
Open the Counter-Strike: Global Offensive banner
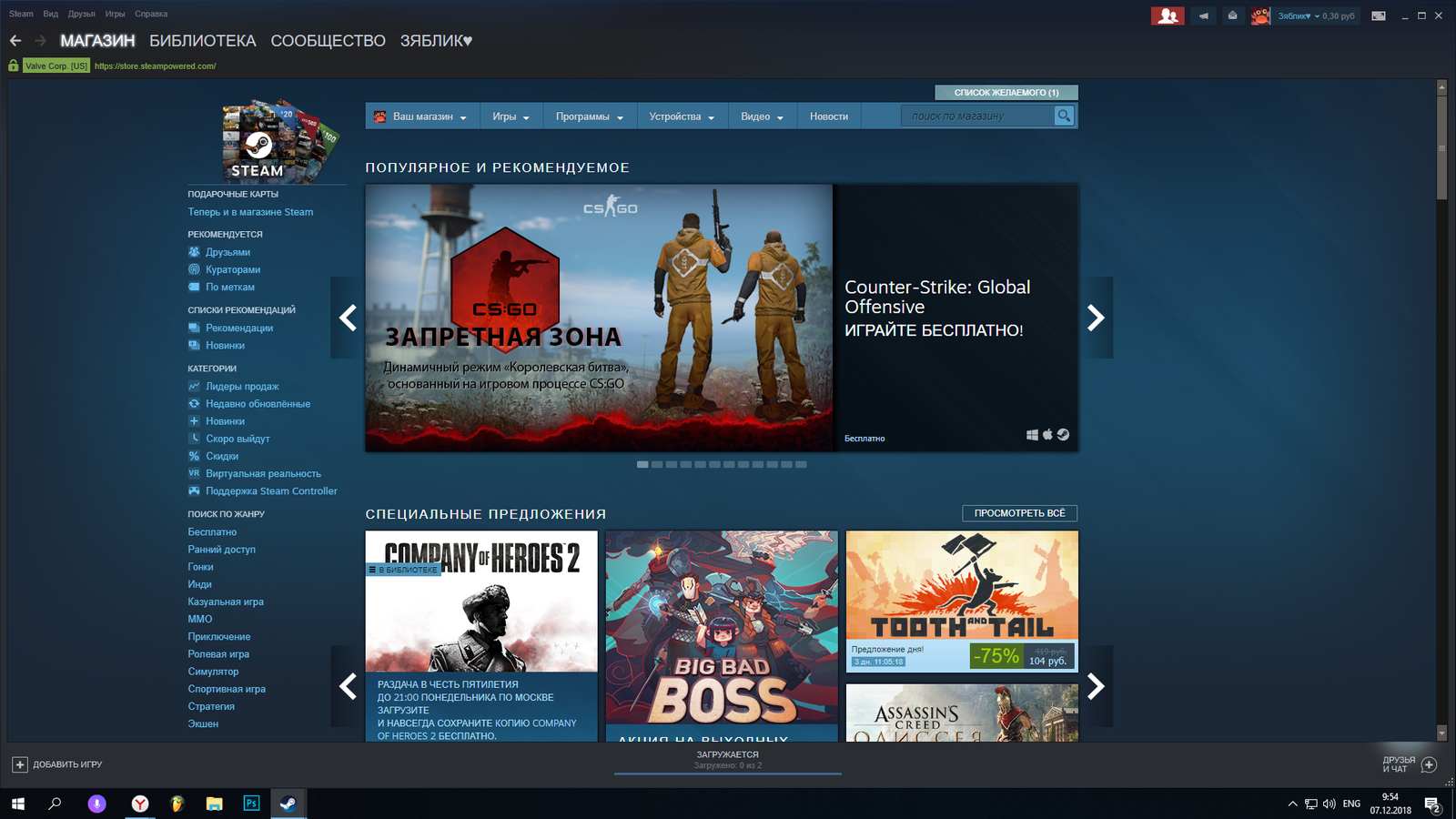tap(722, 318)
